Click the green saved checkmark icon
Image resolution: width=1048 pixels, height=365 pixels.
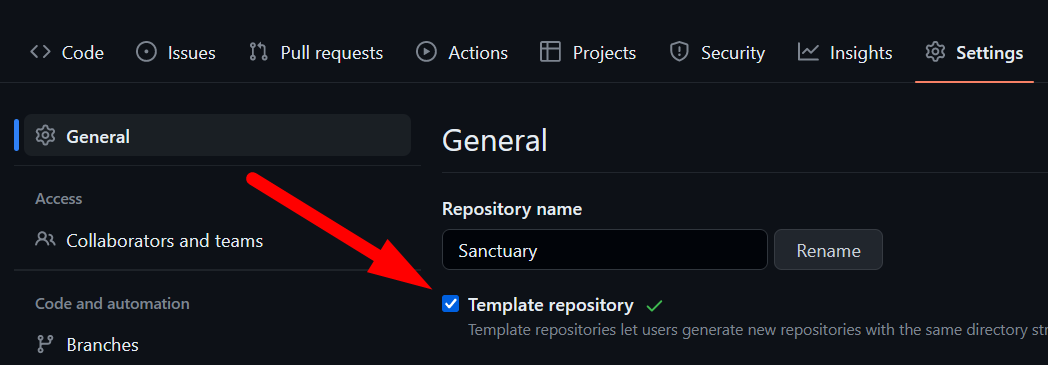[654, 306]
